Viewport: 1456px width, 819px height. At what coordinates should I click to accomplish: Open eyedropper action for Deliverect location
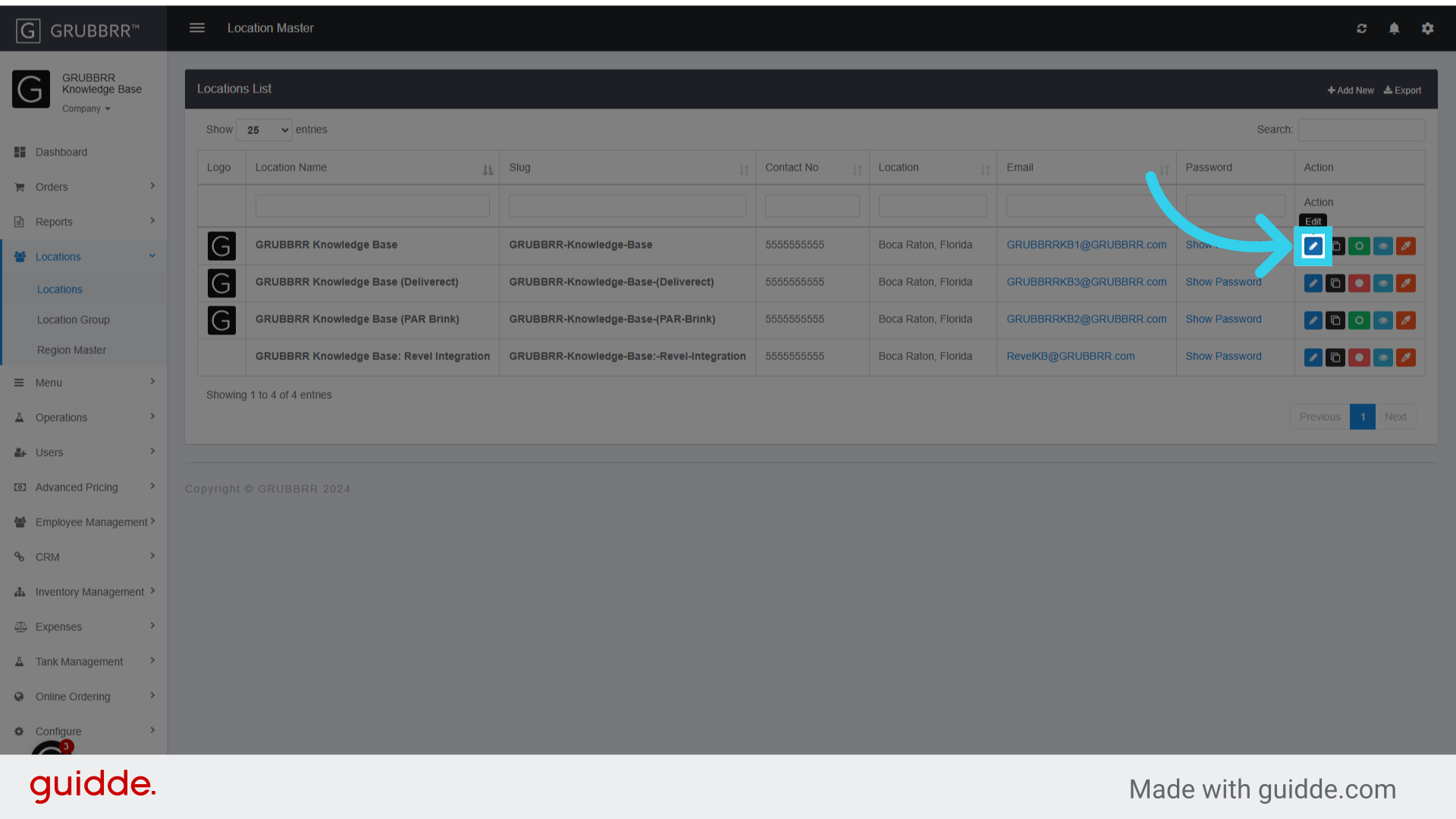click(x=1406, y=283)
